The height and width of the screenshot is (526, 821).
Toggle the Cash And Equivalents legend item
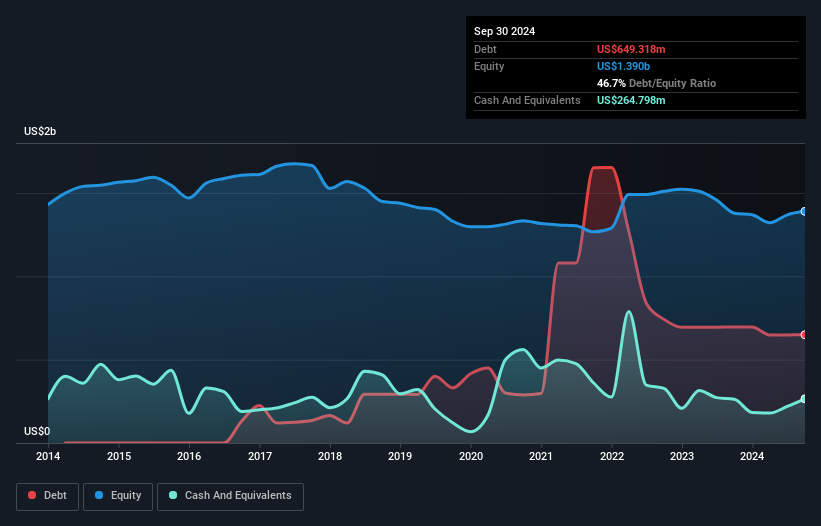pyautogui.click(x=230, y=496)
